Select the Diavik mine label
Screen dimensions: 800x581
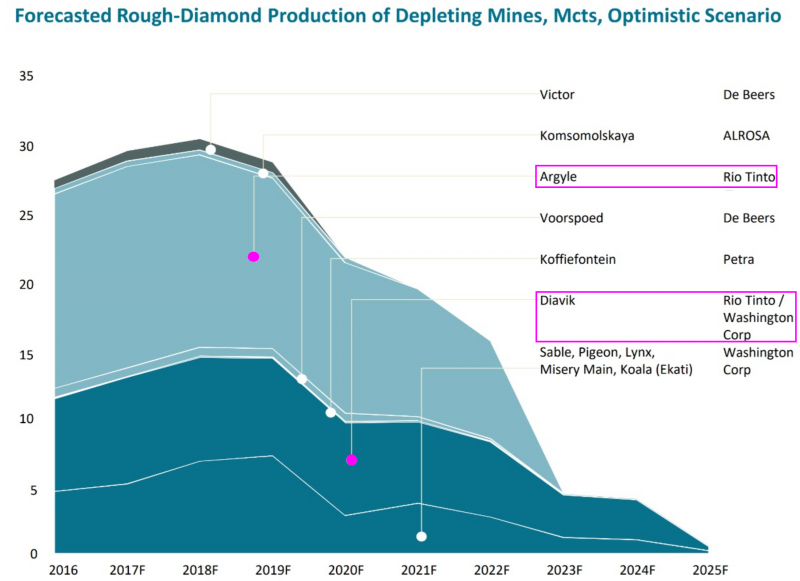(x=557, y=300)
